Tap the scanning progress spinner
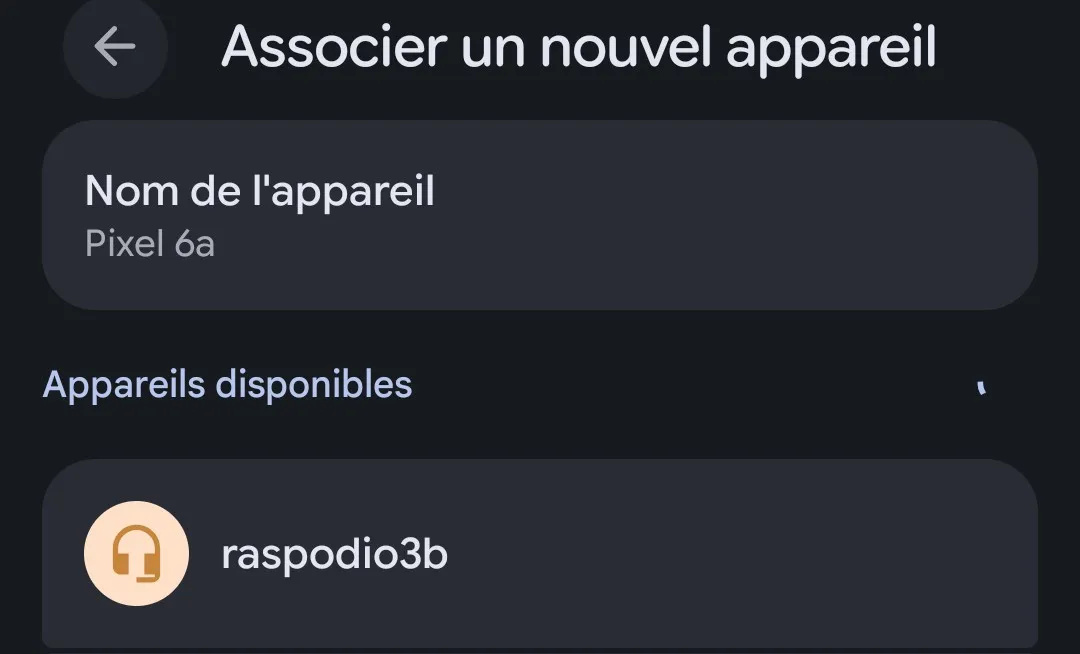The image size is (1080, 654). (x=982, y=387)
